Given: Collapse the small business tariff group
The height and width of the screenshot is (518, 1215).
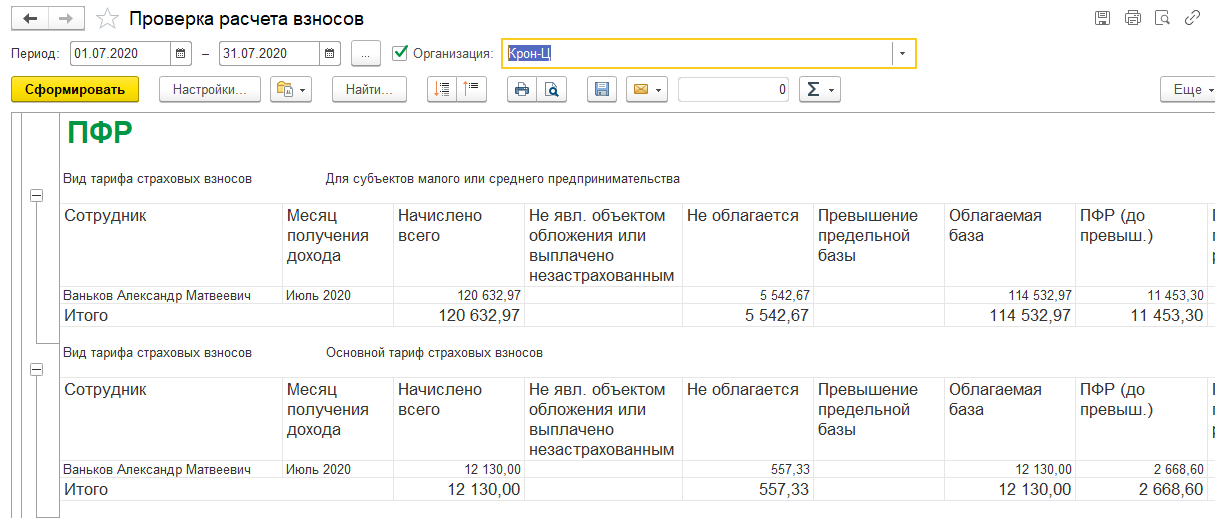Looking at the screenshot, I should [37, 196].
